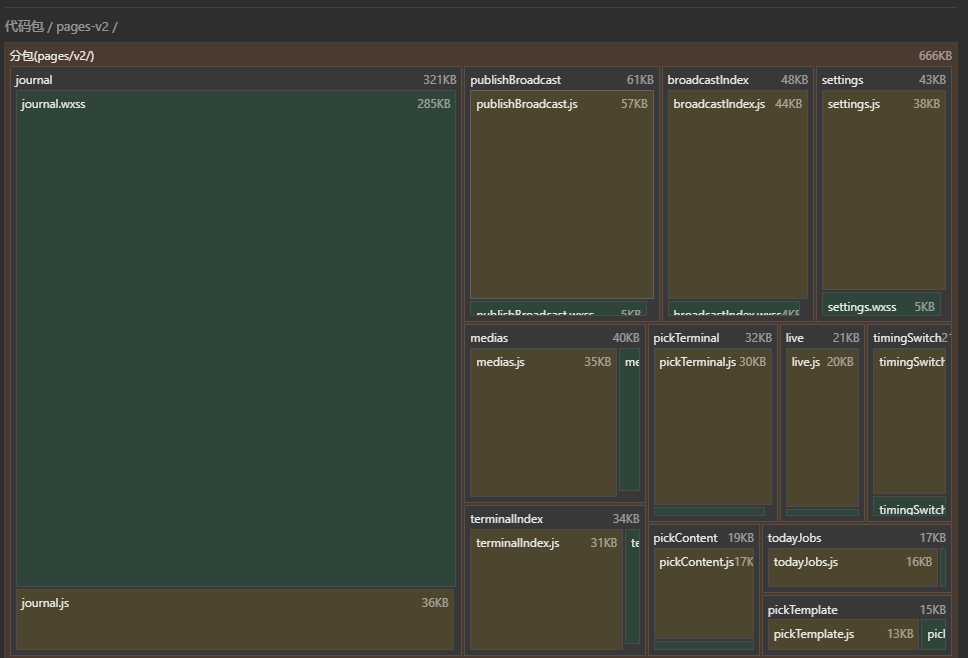This screenshot has height=658, width=968.
Task: Select the settings.wxss block
Action: tap(881, 305)
